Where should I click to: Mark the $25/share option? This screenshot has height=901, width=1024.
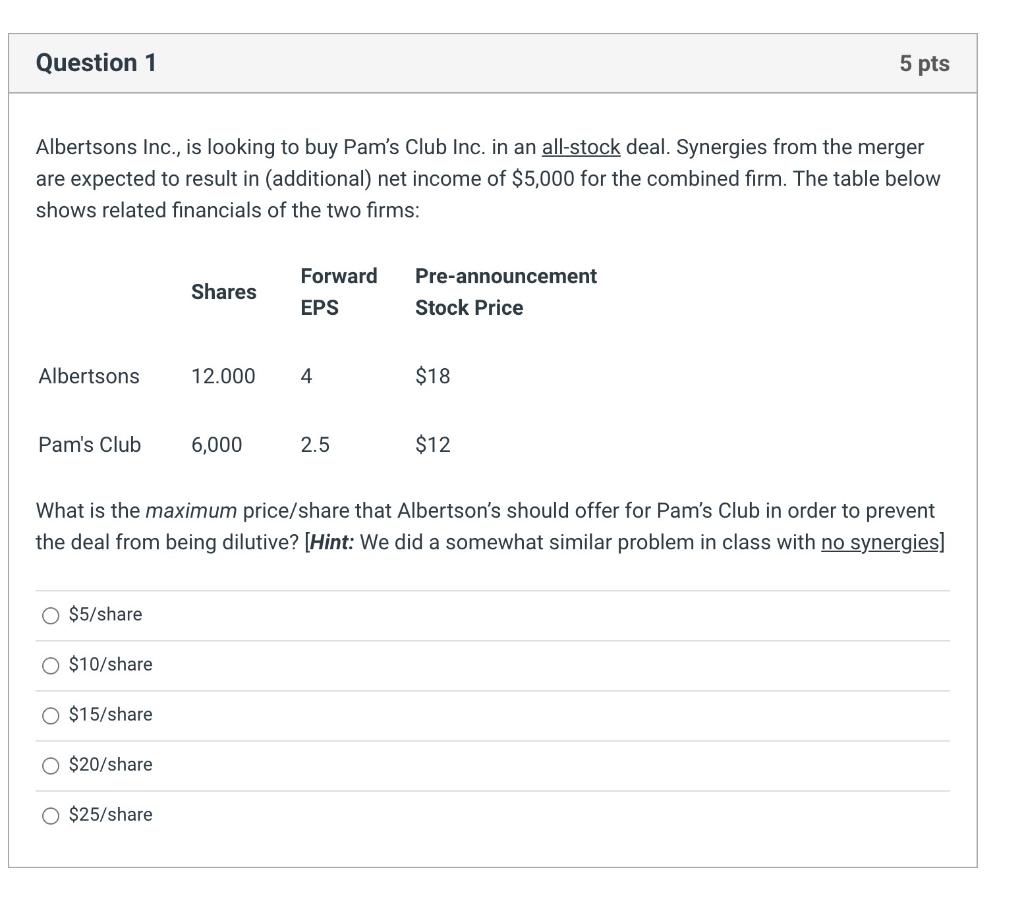(x=51, y=814)
